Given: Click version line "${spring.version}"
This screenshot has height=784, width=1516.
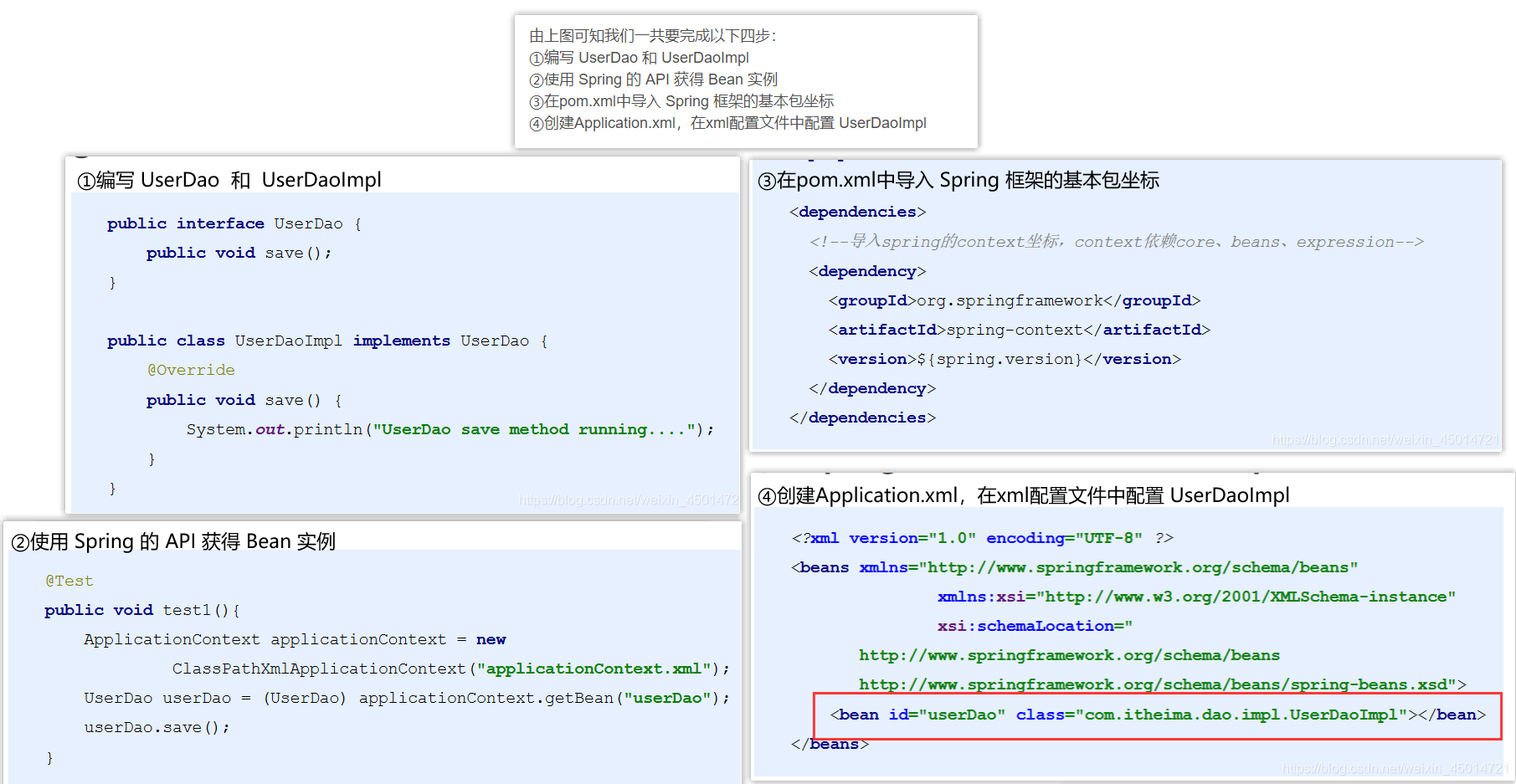Looking at the screenshot, I should 1005,359.
